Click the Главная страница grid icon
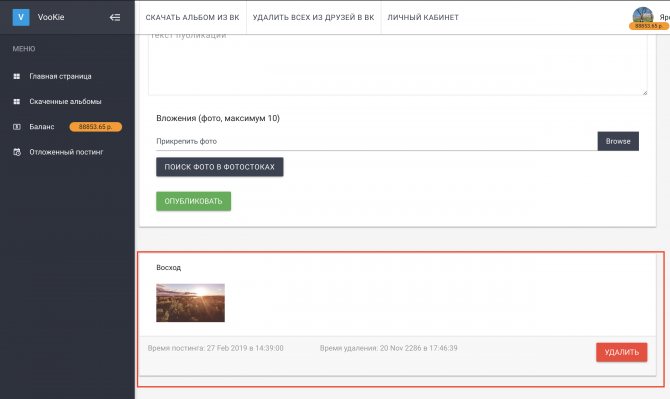Viewport: 670px width, 399px height. tap(17, 76)
